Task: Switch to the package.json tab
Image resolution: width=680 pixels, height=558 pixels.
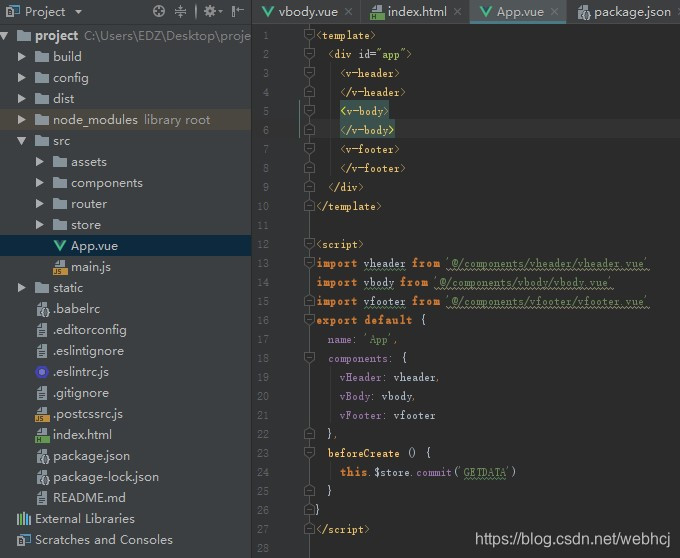Action: [624, 12]
